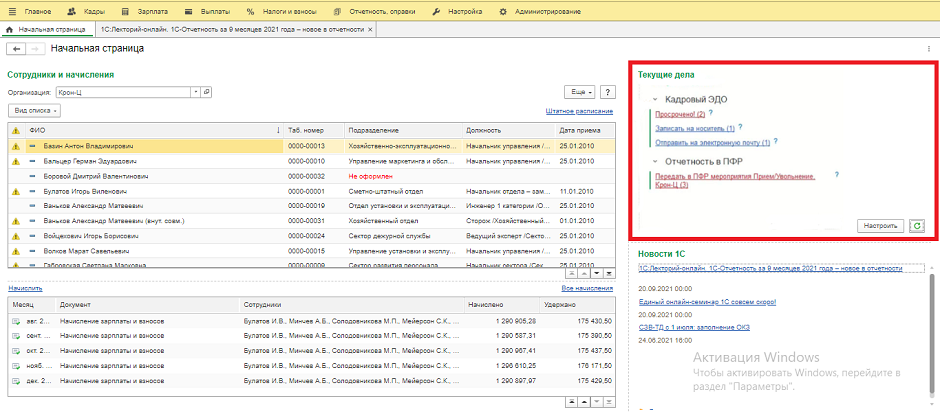The height and width of the screenshot is (414, 940).
Task: Open the organization field's open-form icon
Action: coord(207,92)
